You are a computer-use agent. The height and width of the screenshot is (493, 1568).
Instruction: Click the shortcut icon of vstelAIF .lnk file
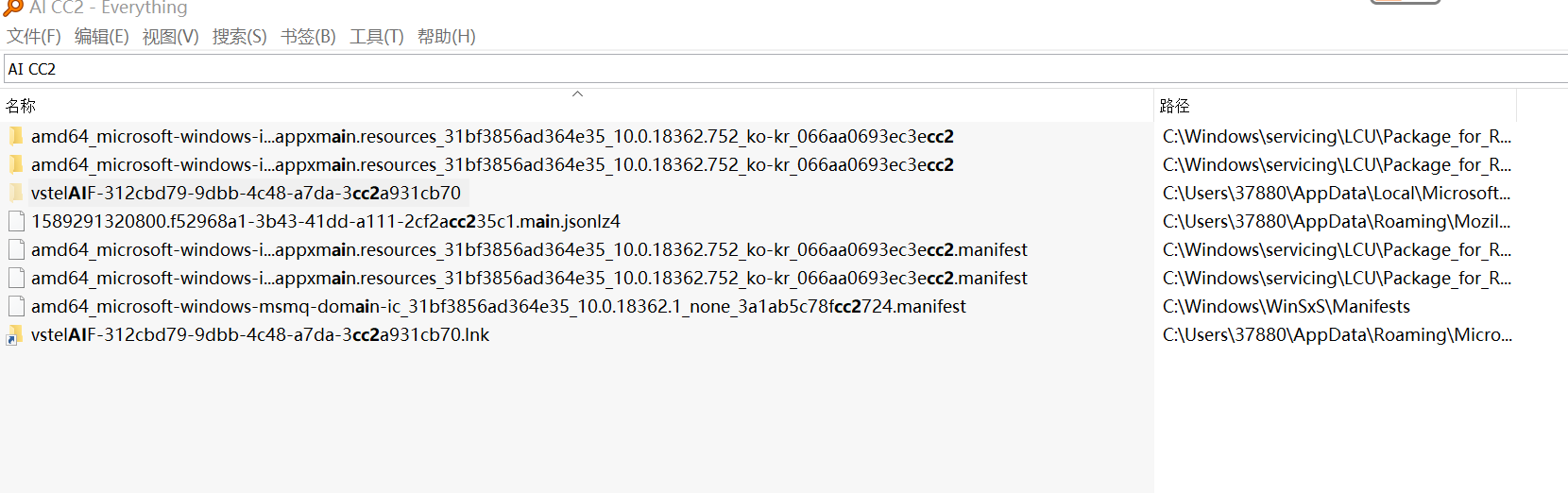point(15,335)
